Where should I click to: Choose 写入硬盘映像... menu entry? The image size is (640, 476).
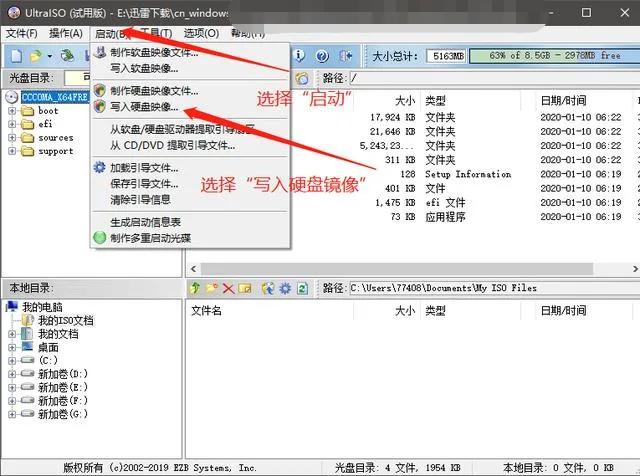click(x=190, y=107)
